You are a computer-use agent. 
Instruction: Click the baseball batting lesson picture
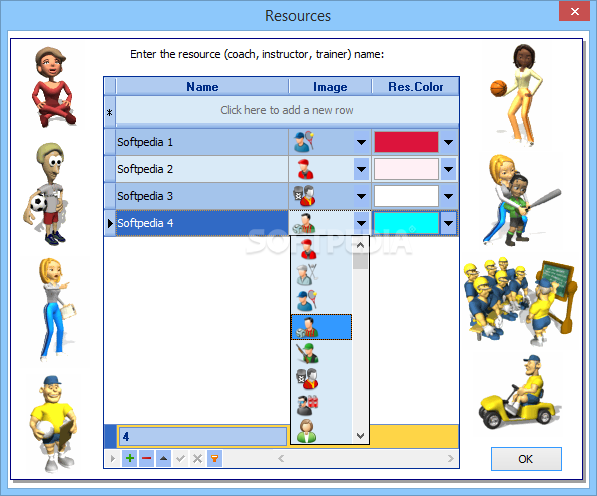[521, 200]
